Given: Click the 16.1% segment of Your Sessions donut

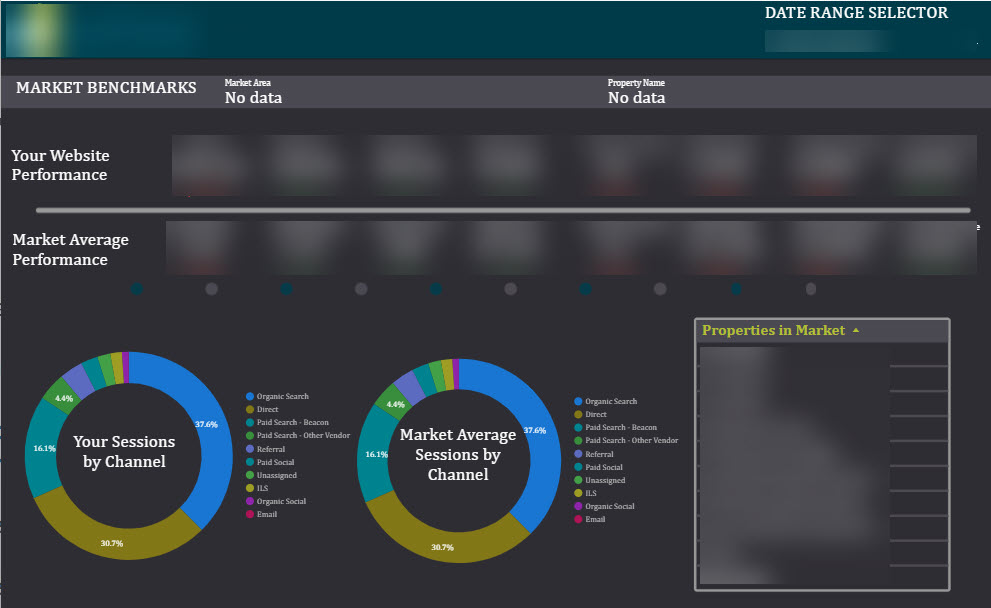Looking at the screenshot, I should (x=40, y=450).
